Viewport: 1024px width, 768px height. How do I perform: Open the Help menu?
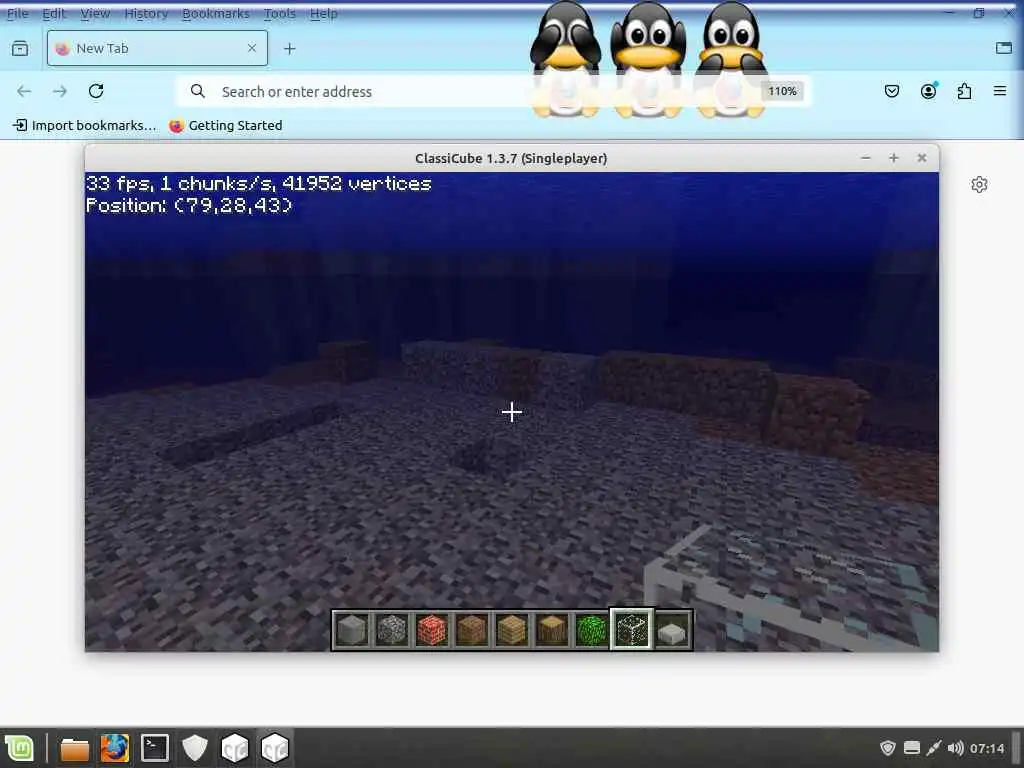click(323, 13)
